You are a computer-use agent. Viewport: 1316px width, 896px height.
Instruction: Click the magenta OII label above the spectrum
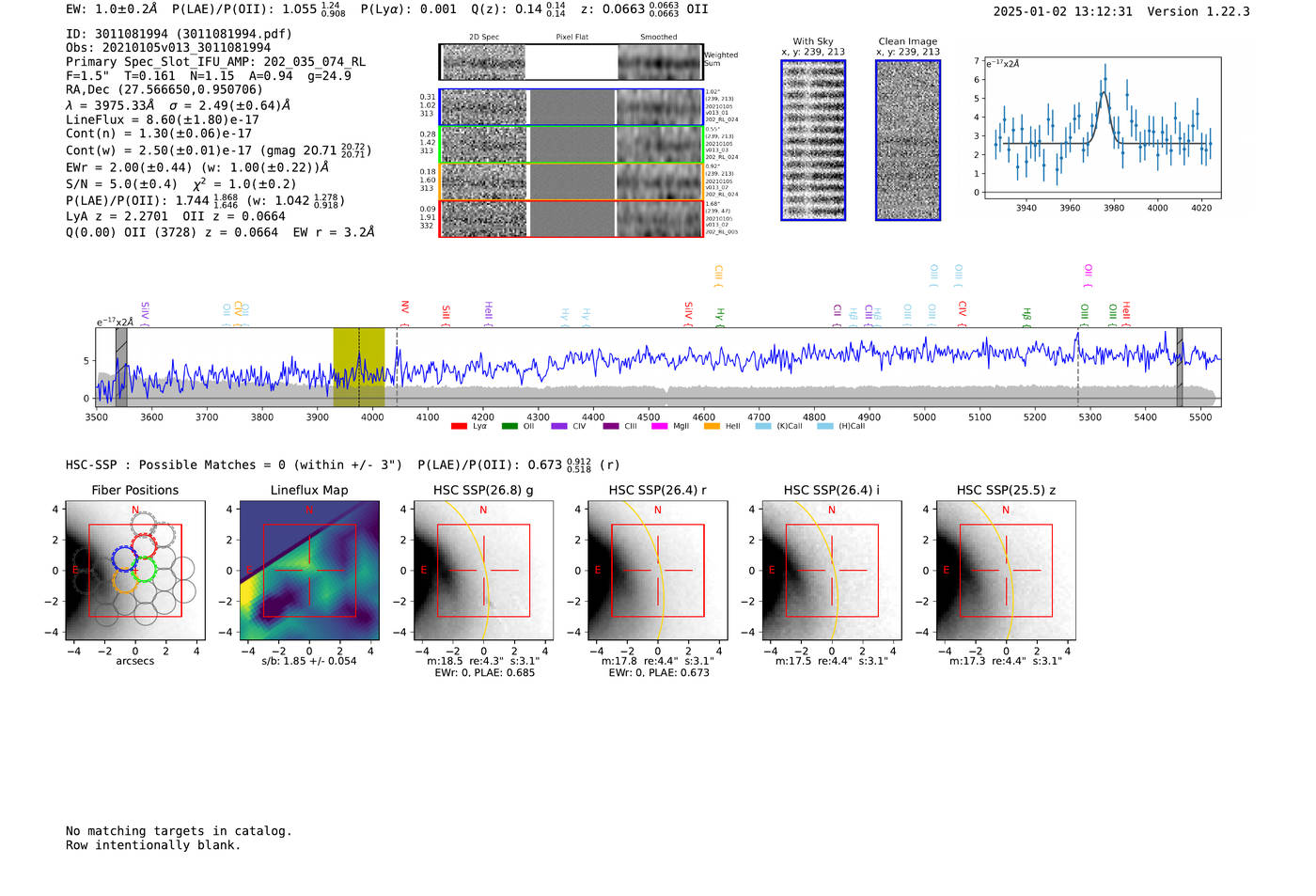point(1088,275)
